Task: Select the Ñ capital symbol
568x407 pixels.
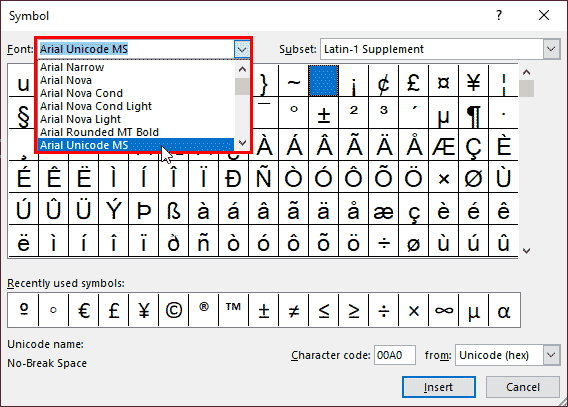Action: (263, 177)
